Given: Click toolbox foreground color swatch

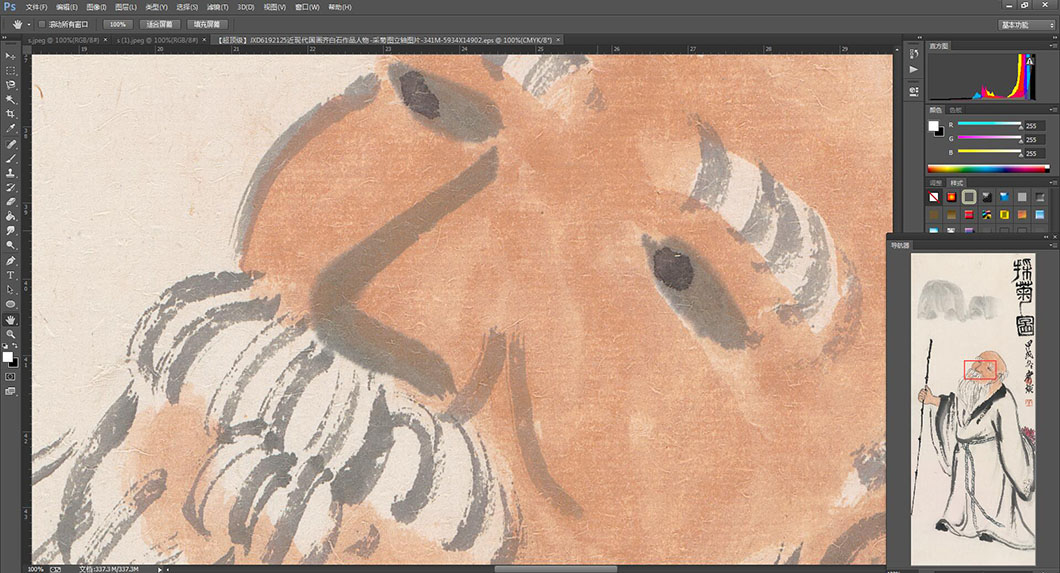Looking at the screenshot, I should 7,357.
